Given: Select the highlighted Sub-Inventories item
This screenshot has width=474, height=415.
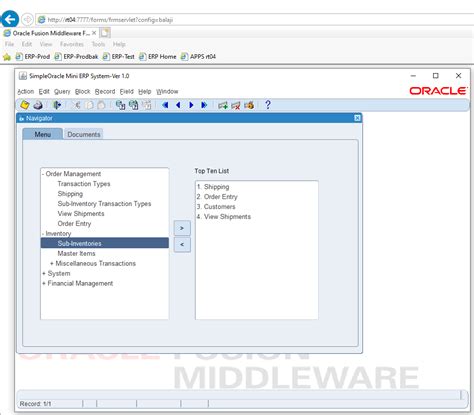Looking at the screenshot, I should pyautogui.click(x=105, y=243).
